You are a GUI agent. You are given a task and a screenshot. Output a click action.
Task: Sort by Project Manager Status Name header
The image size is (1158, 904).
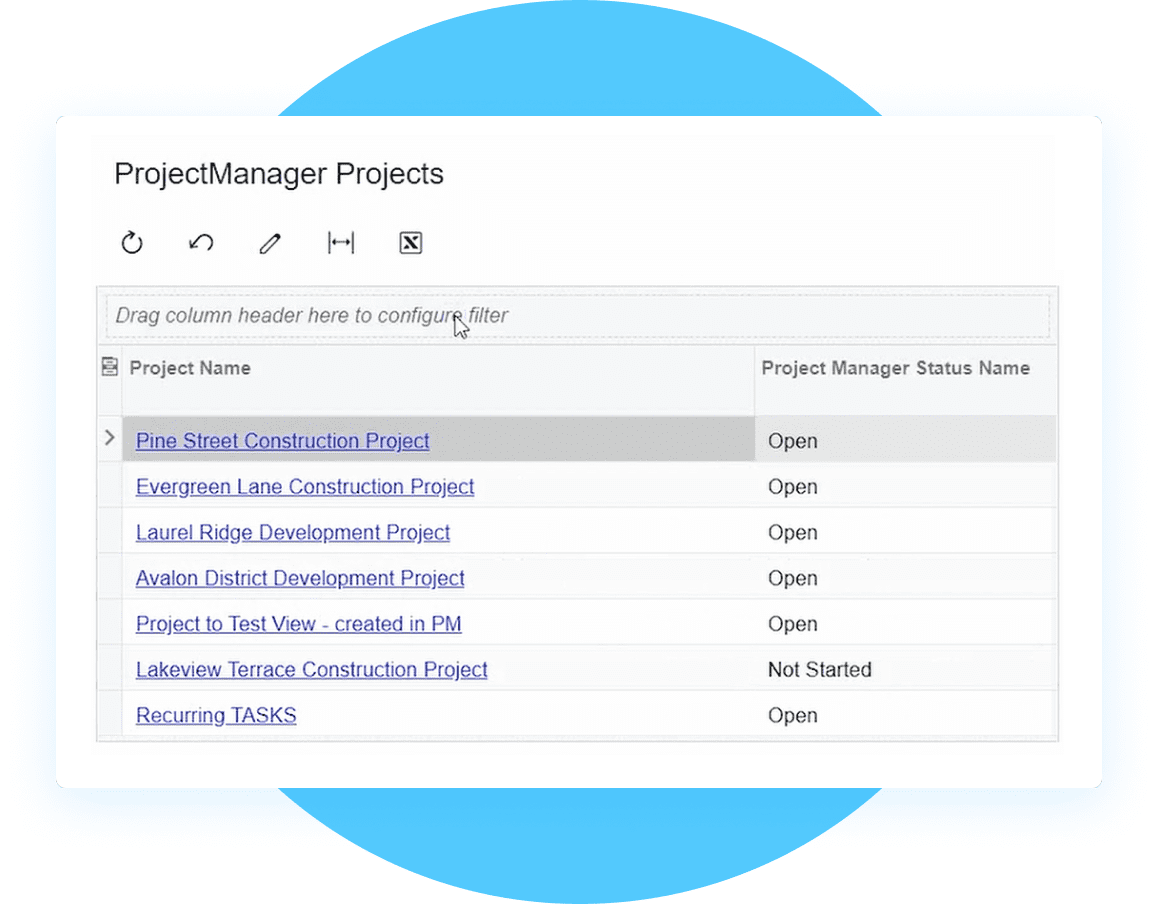click(x=895, y=368)
